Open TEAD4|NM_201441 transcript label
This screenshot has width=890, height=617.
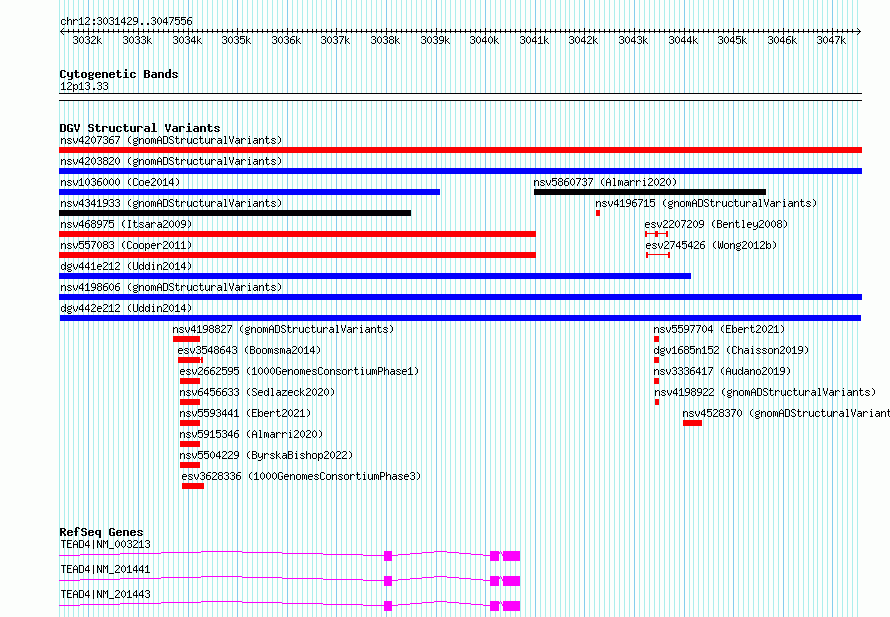(x=106, y=569)
